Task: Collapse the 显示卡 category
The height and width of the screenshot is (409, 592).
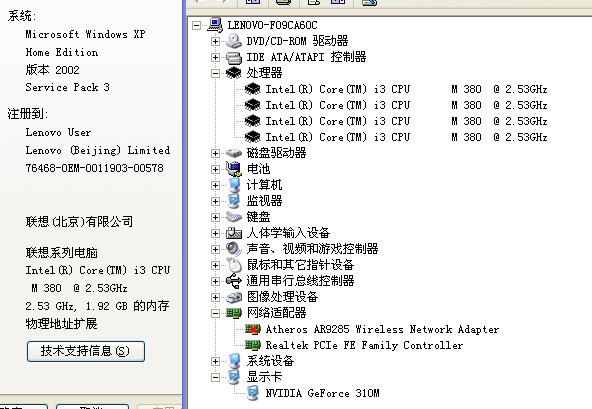Action: 215,377
